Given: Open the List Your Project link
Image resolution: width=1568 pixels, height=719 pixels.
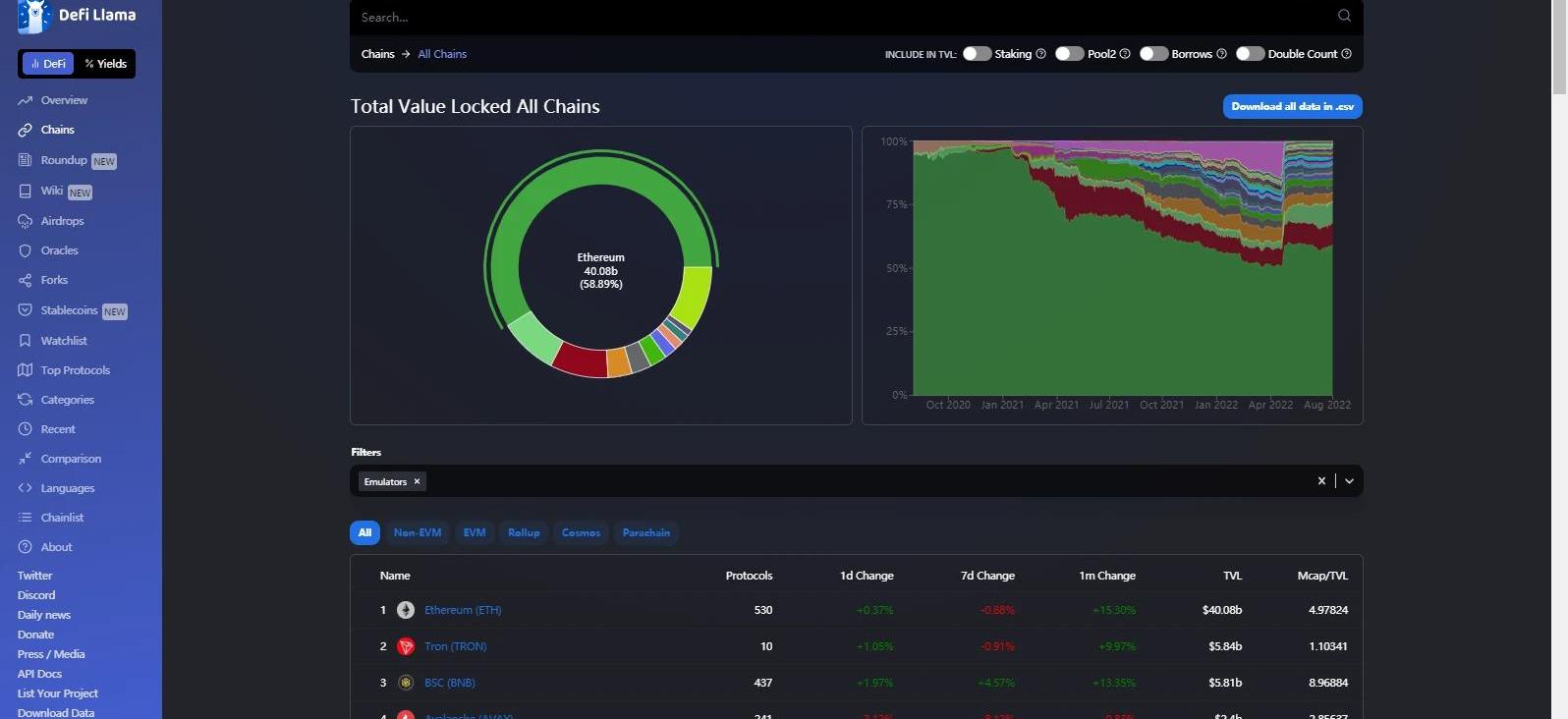Looking at the screenshot, I should click(57, 693).
